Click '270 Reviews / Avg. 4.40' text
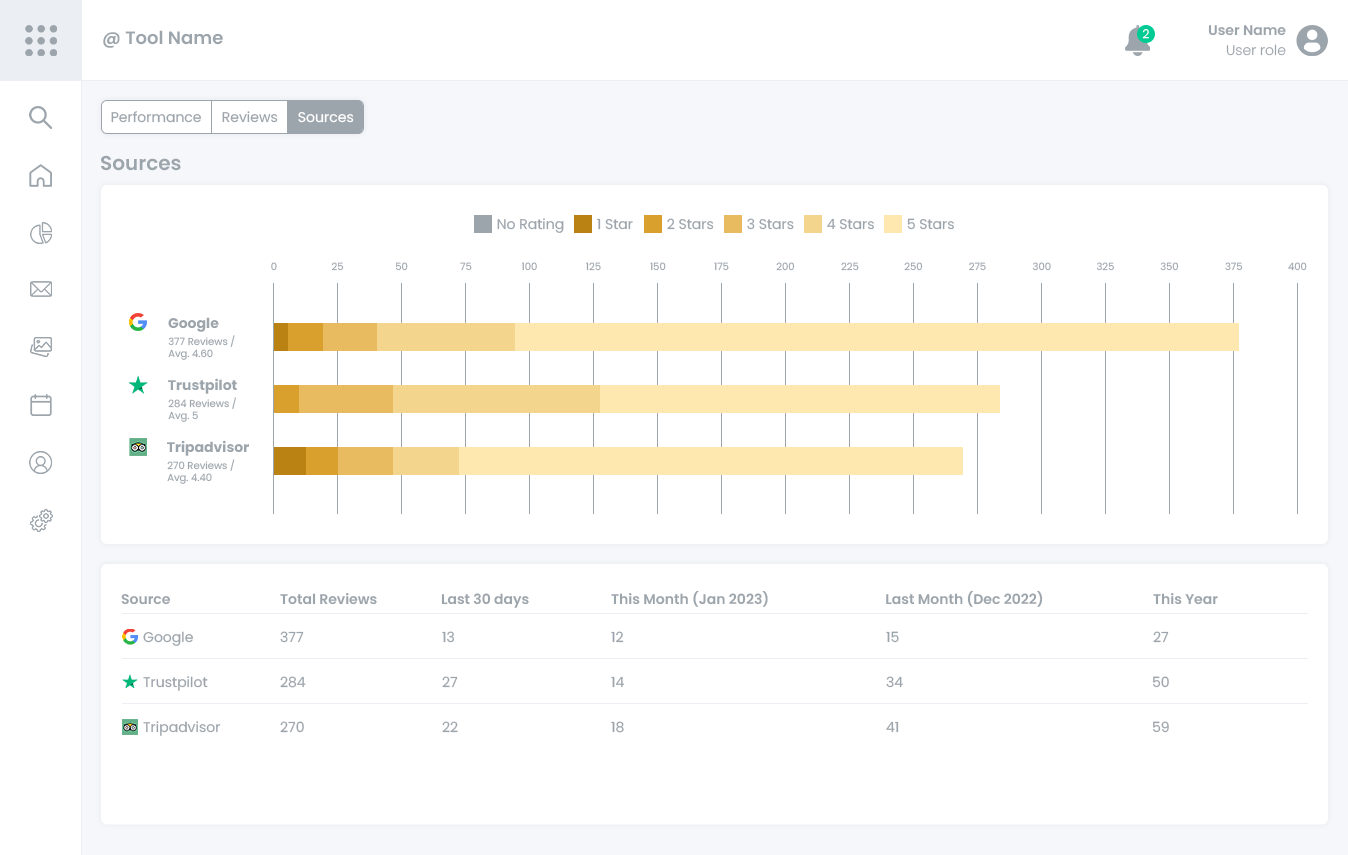 click(201, 471)
